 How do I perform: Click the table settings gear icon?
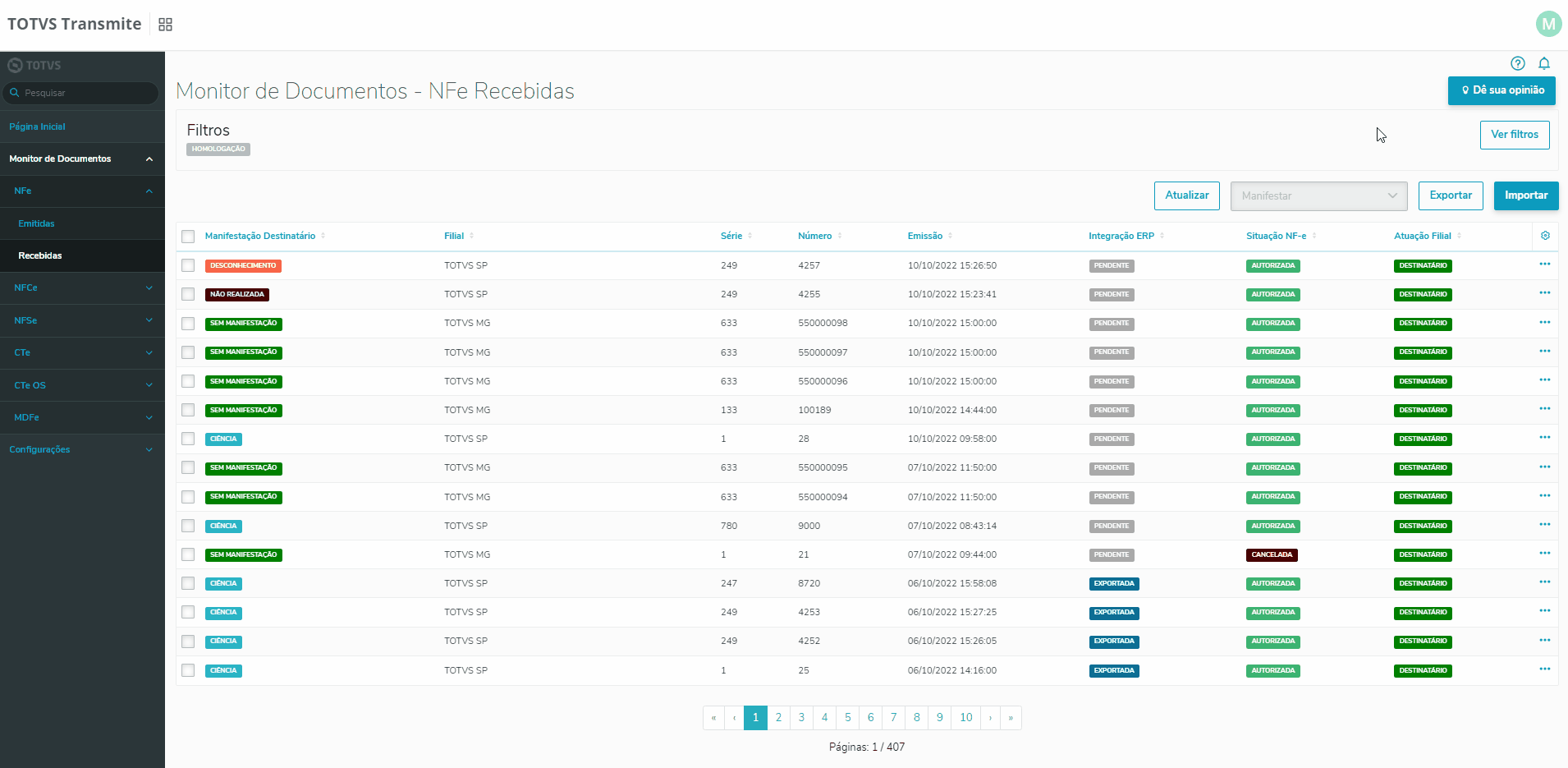pyautogui.click(x=1545, y=236)
